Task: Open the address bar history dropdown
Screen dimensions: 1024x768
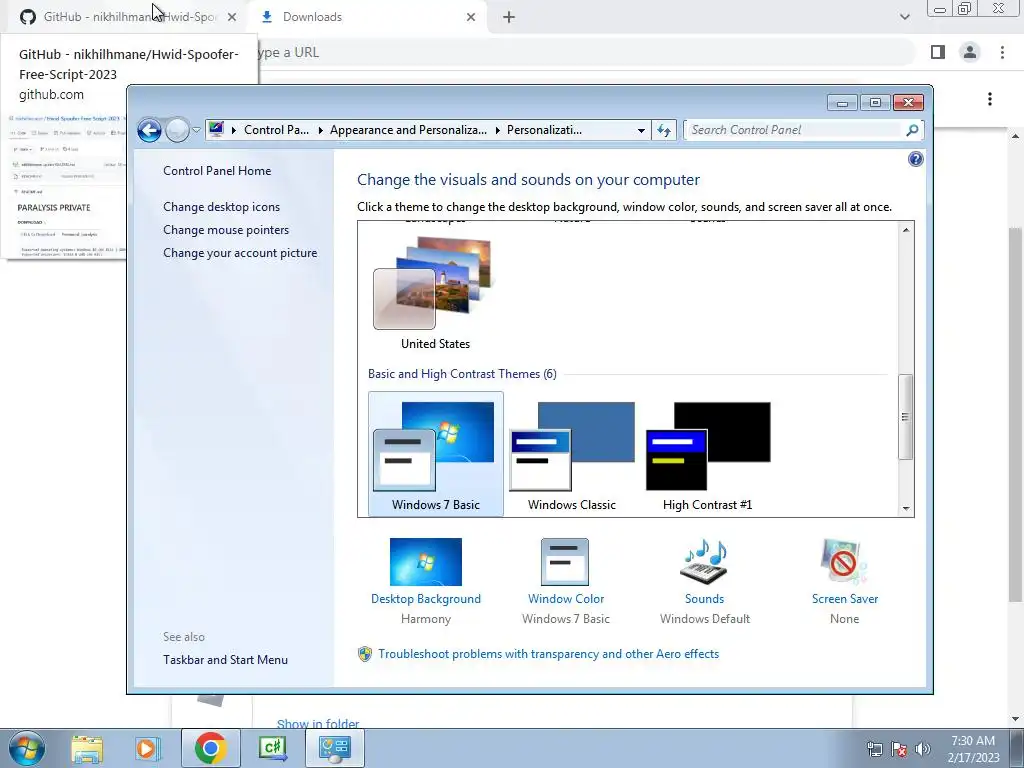Action: [641, 130]
